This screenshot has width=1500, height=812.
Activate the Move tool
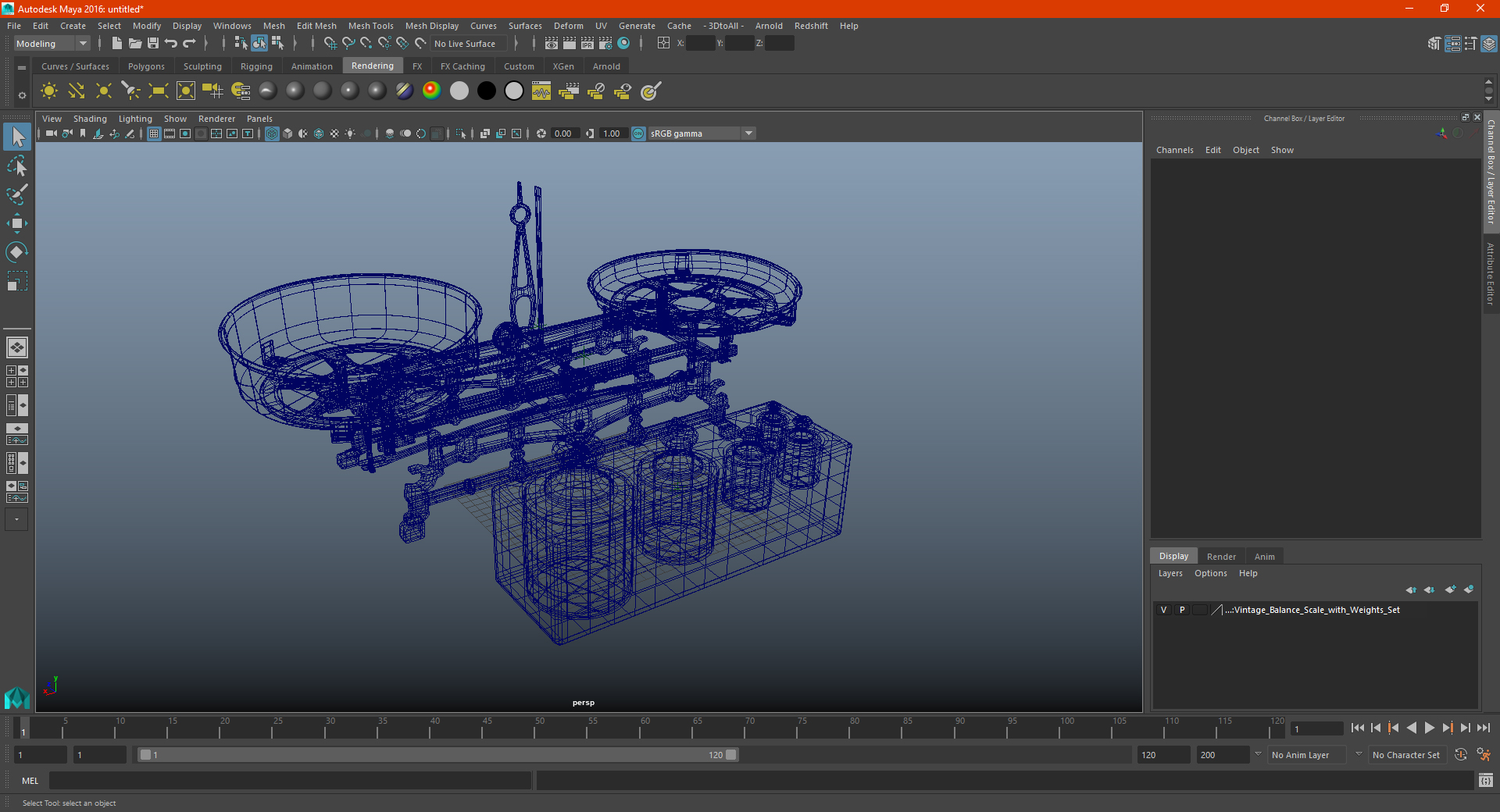click(x=17, y=223)
